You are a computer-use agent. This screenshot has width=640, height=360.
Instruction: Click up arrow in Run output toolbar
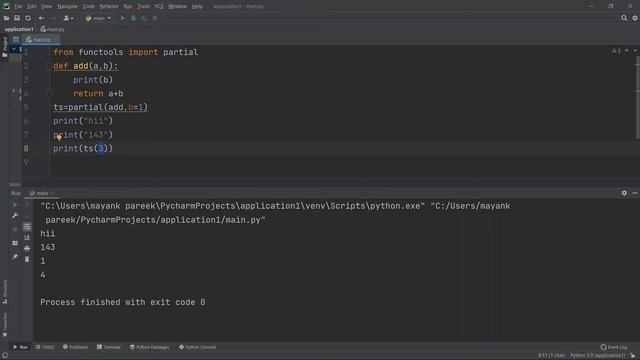point(27,205)
